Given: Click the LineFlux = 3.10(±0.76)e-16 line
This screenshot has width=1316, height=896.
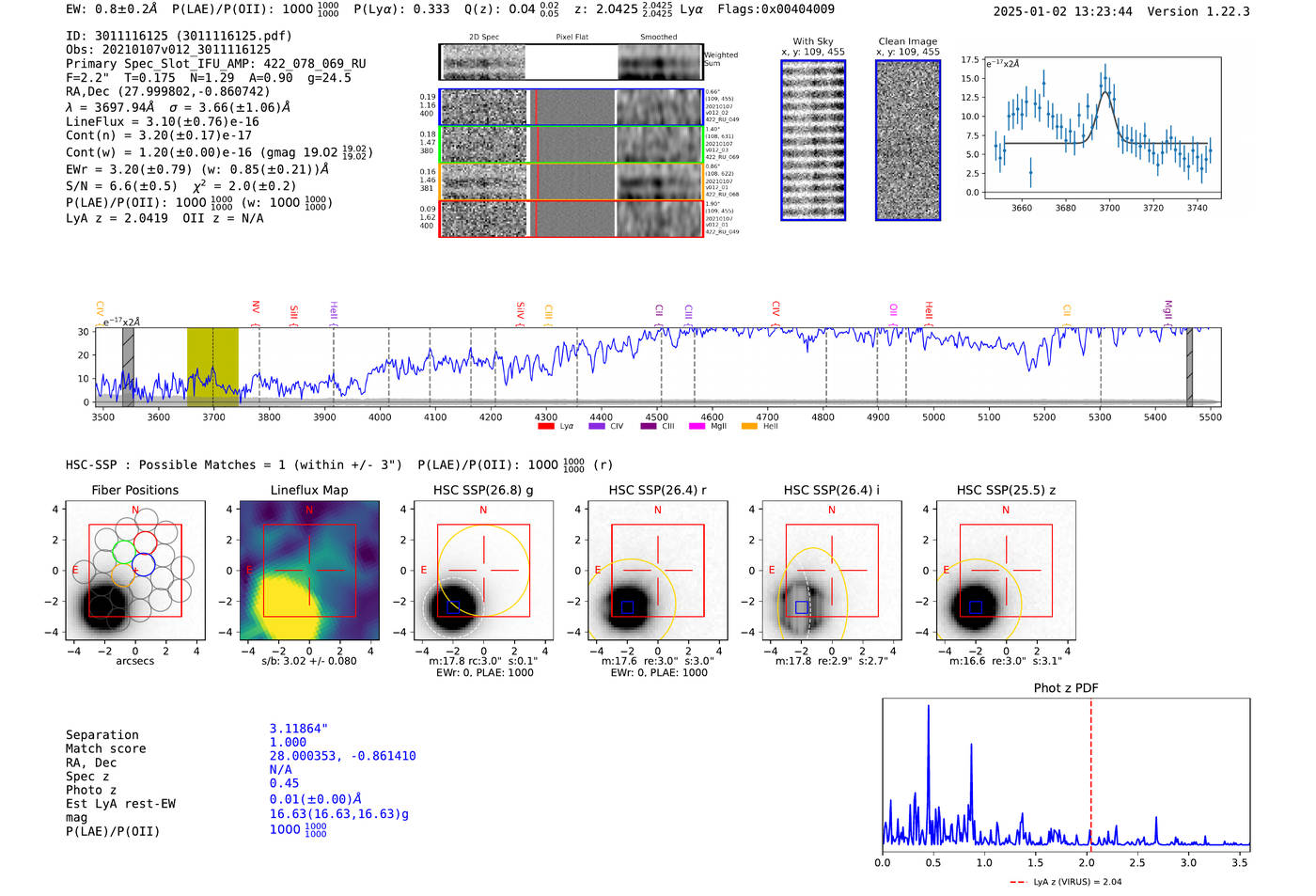Looking at the screenshot, I should pos(163,121).
